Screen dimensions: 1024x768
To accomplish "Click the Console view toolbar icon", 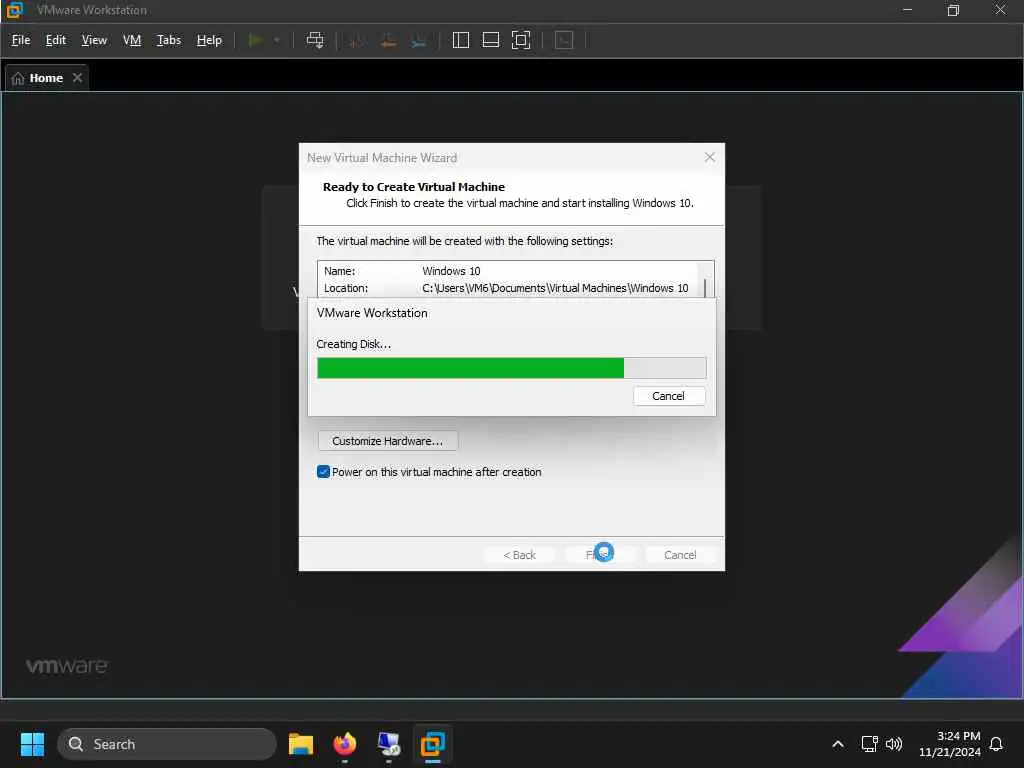I will click(x=564, y=40).
